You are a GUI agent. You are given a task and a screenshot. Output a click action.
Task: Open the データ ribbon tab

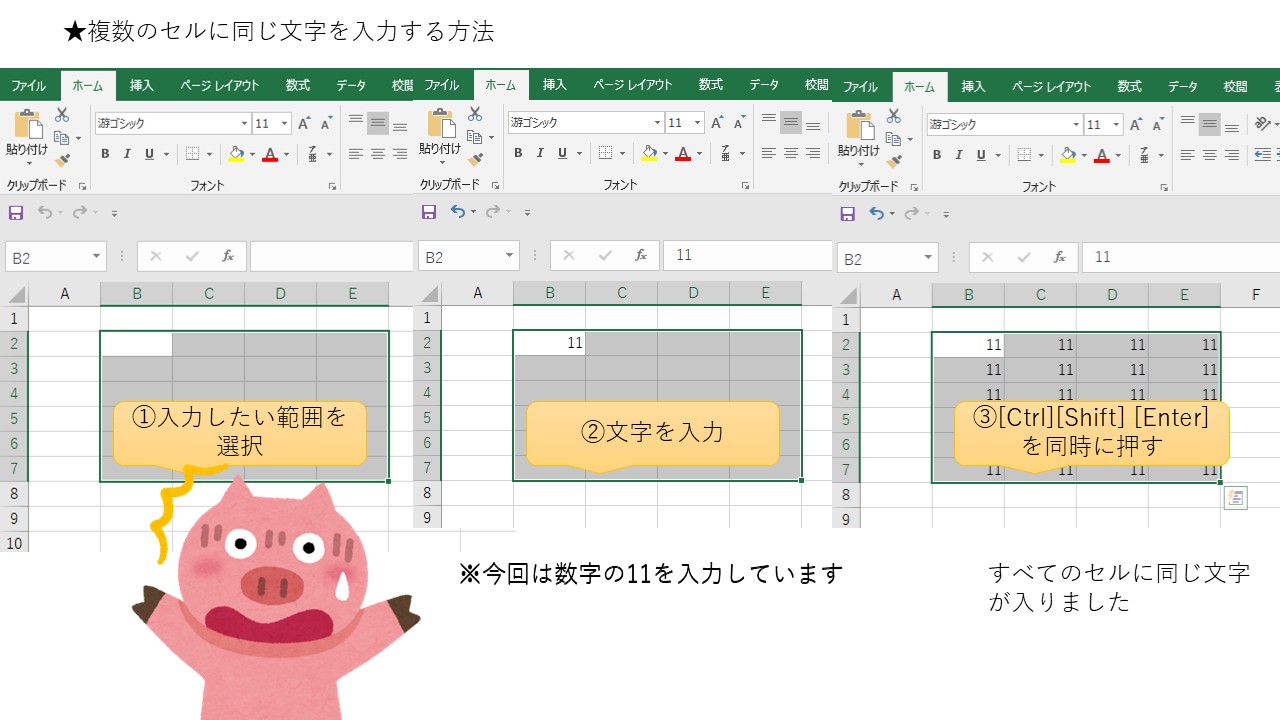point(351,86)
